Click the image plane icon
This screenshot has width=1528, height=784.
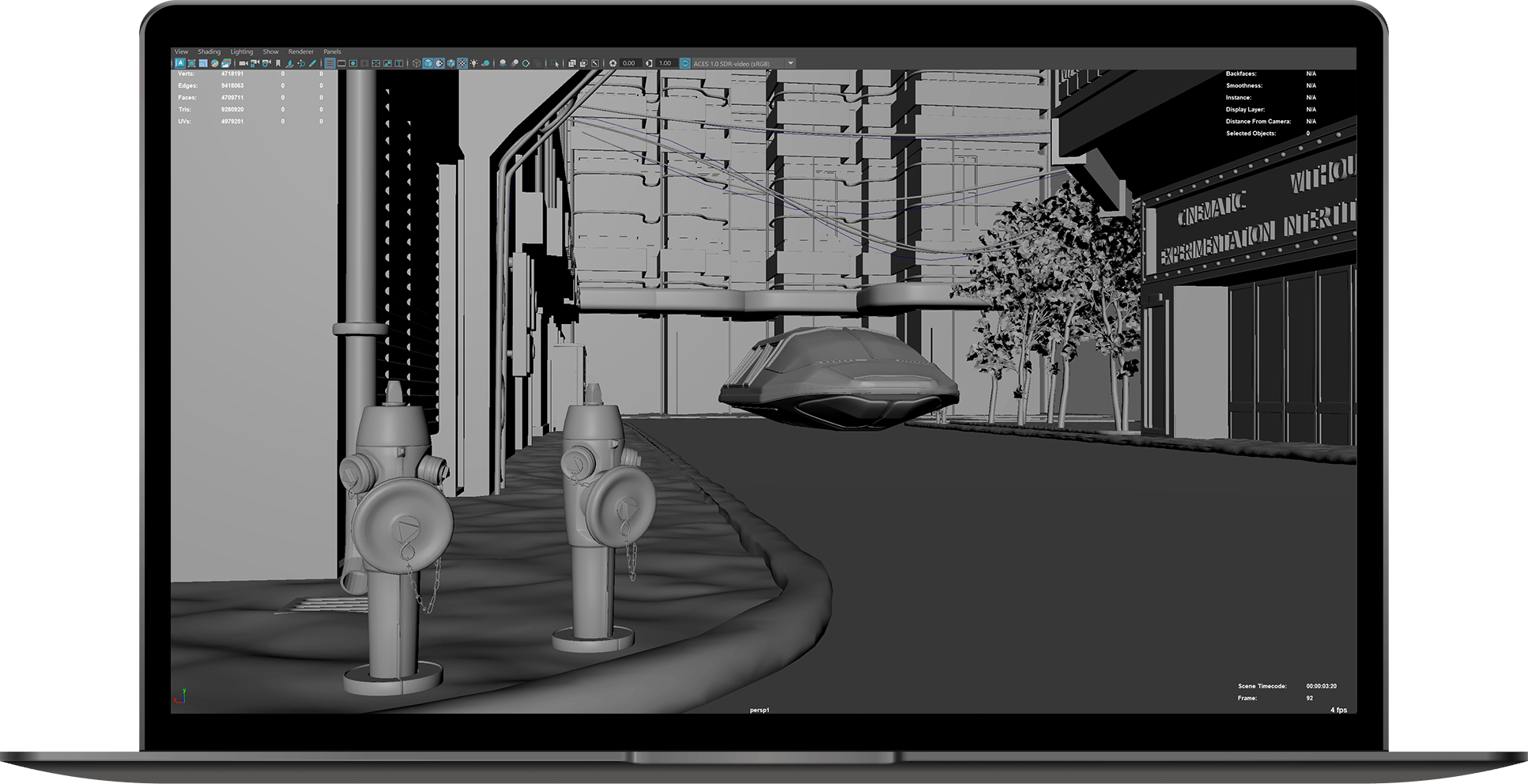[x=289, y=63]
